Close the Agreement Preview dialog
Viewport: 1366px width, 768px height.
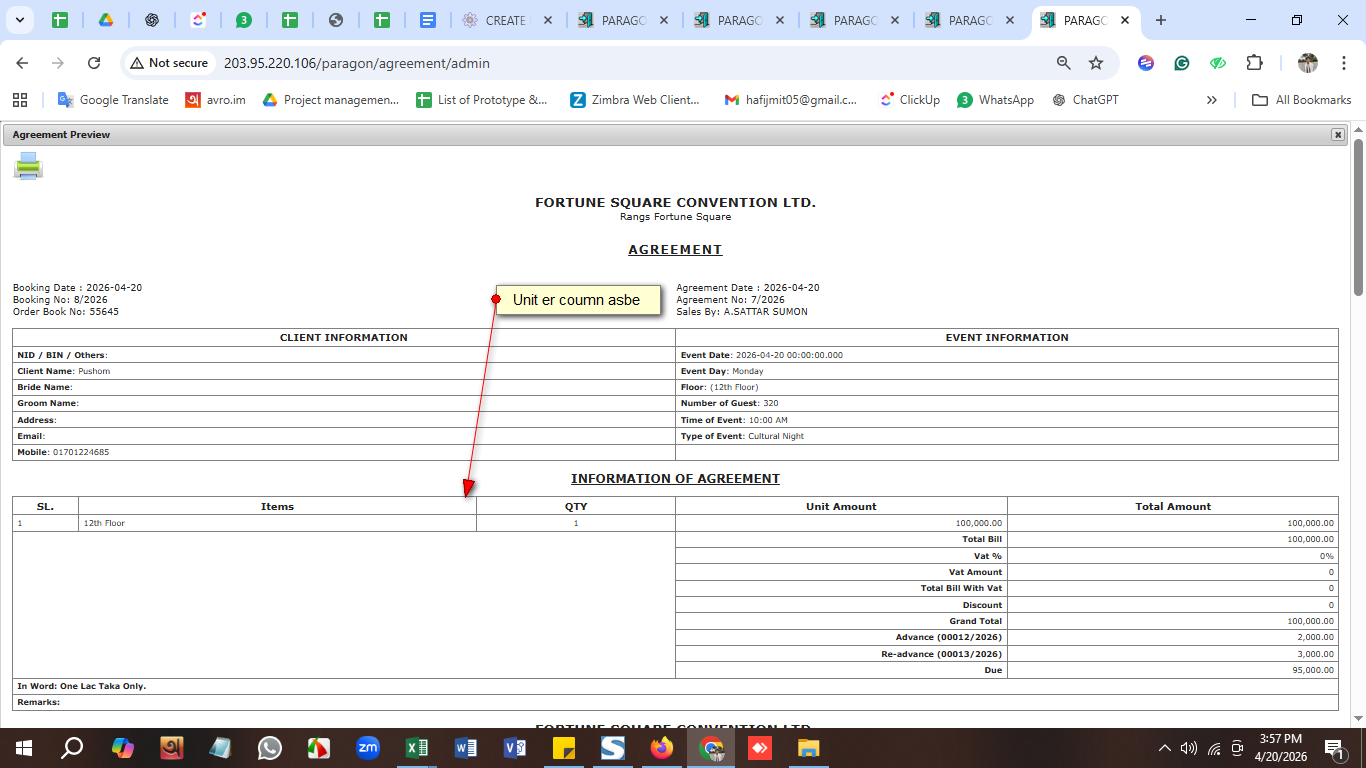click(x=1337, y=134)
